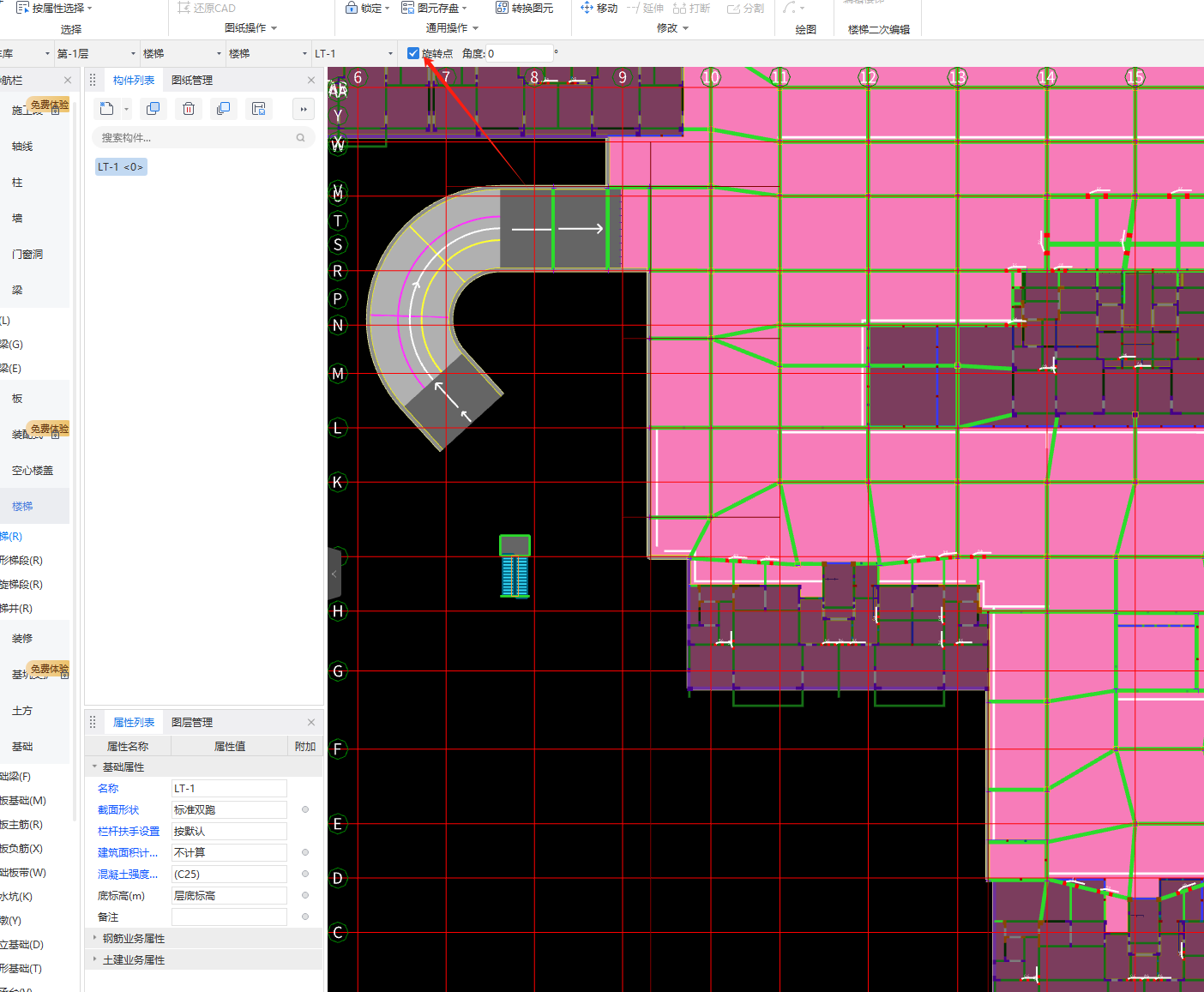Click the new component icon in 构件列表
The image size is (1204, 992).
click(x=106, y=109)
